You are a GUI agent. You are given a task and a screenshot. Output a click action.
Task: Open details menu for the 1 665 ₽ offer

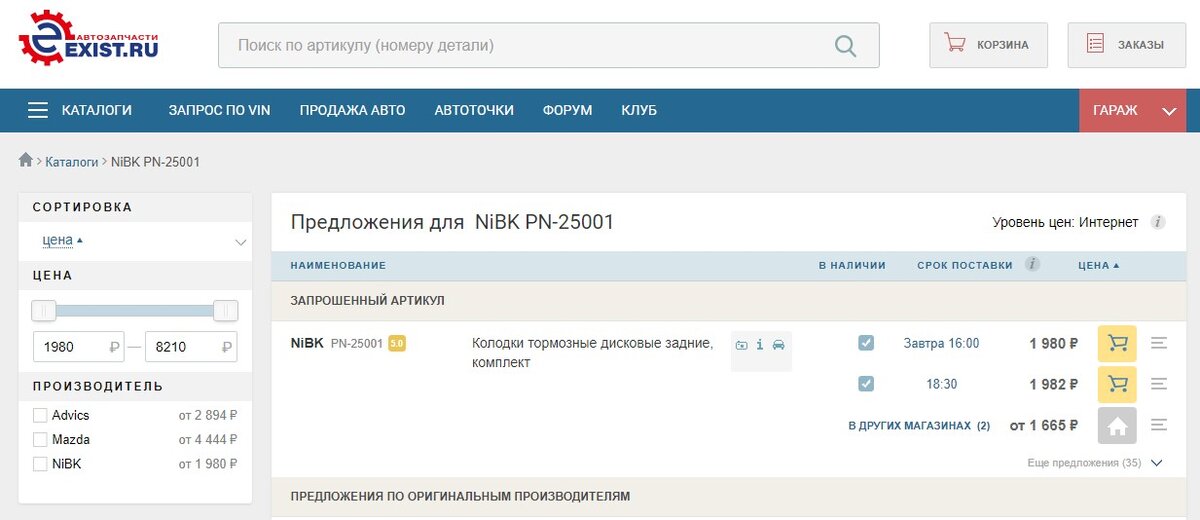coord(1159,425)
